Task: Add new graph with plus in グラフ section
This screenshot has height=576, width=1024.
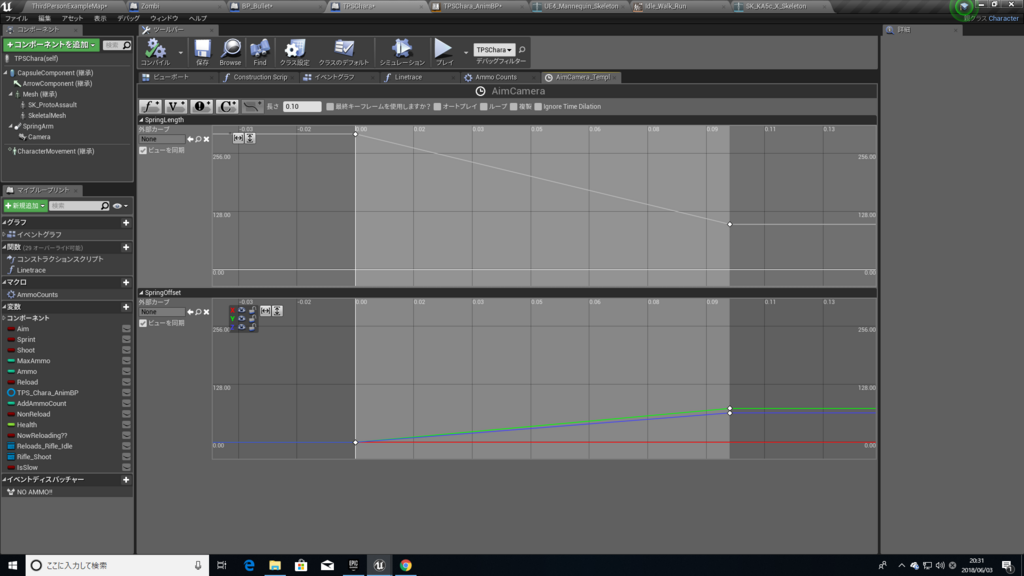Action: 126,223
